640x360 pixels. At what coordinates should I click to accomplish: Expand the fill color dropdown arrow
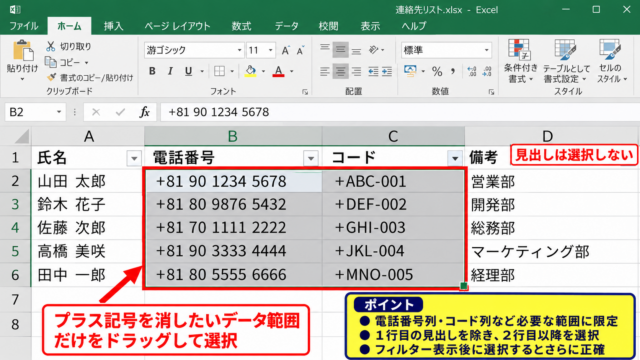tap(263, 71)
